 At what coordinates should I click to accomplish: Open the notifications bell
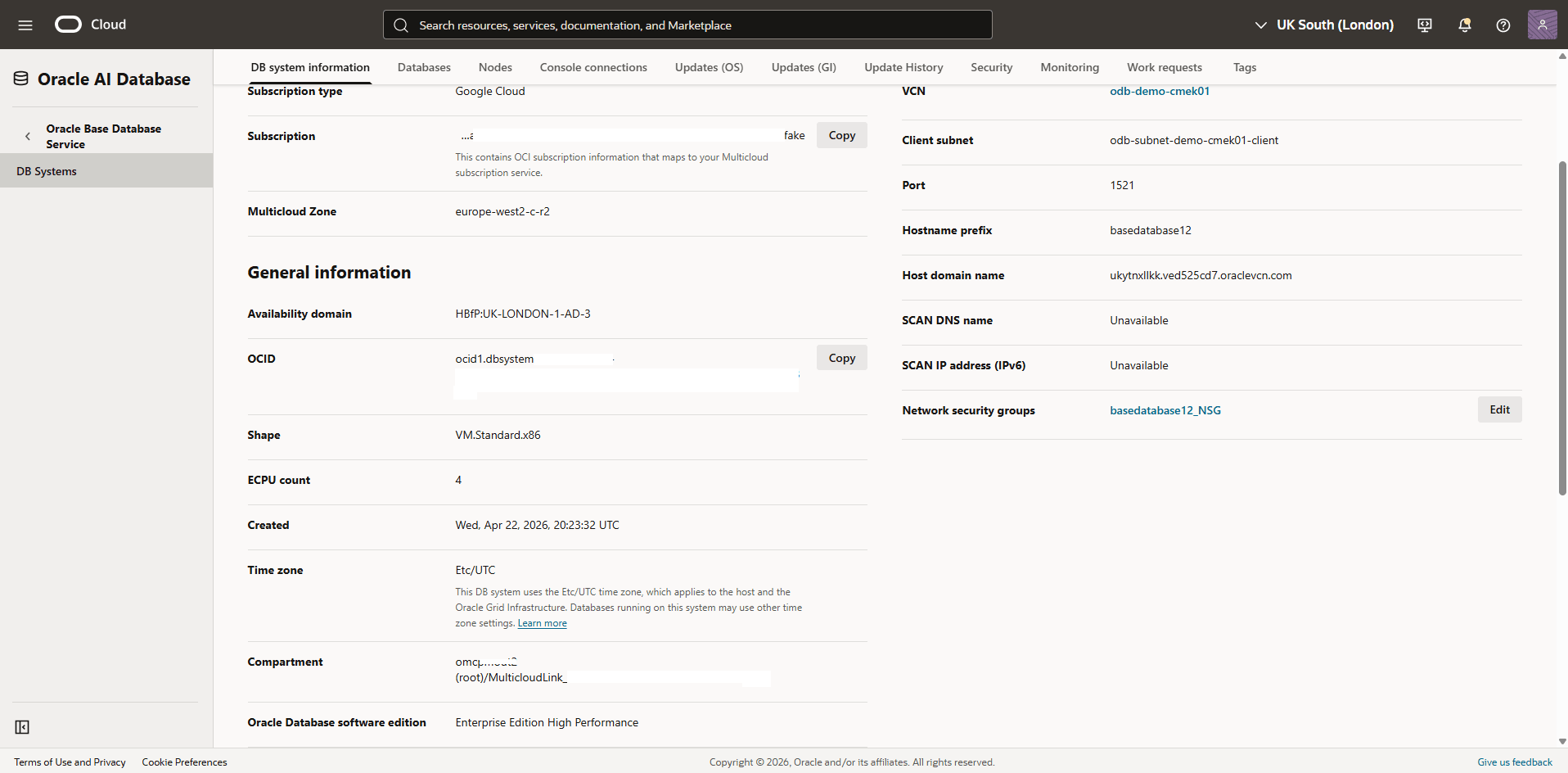coord(1465,25)
